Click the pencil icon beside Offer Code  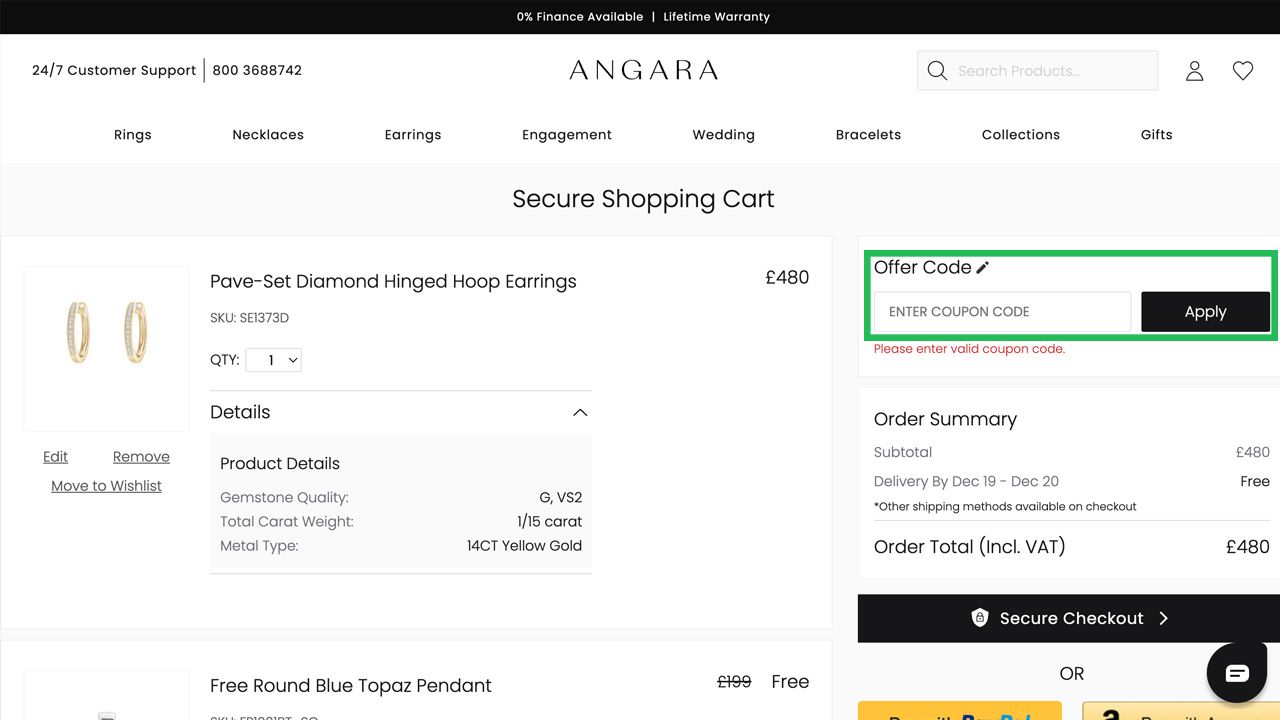[983, 267]
